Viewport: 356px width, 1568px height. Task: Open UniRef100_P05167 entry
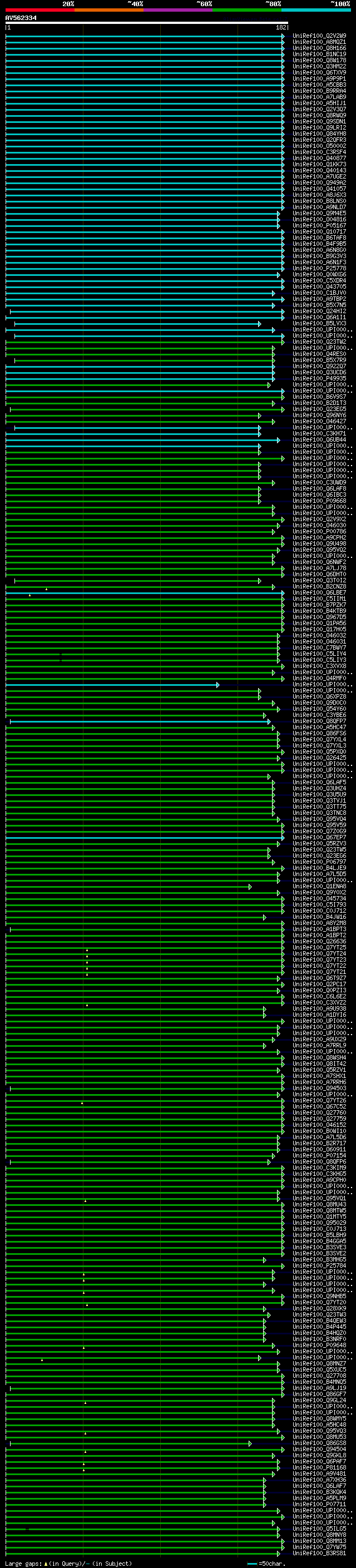(319, 225)
